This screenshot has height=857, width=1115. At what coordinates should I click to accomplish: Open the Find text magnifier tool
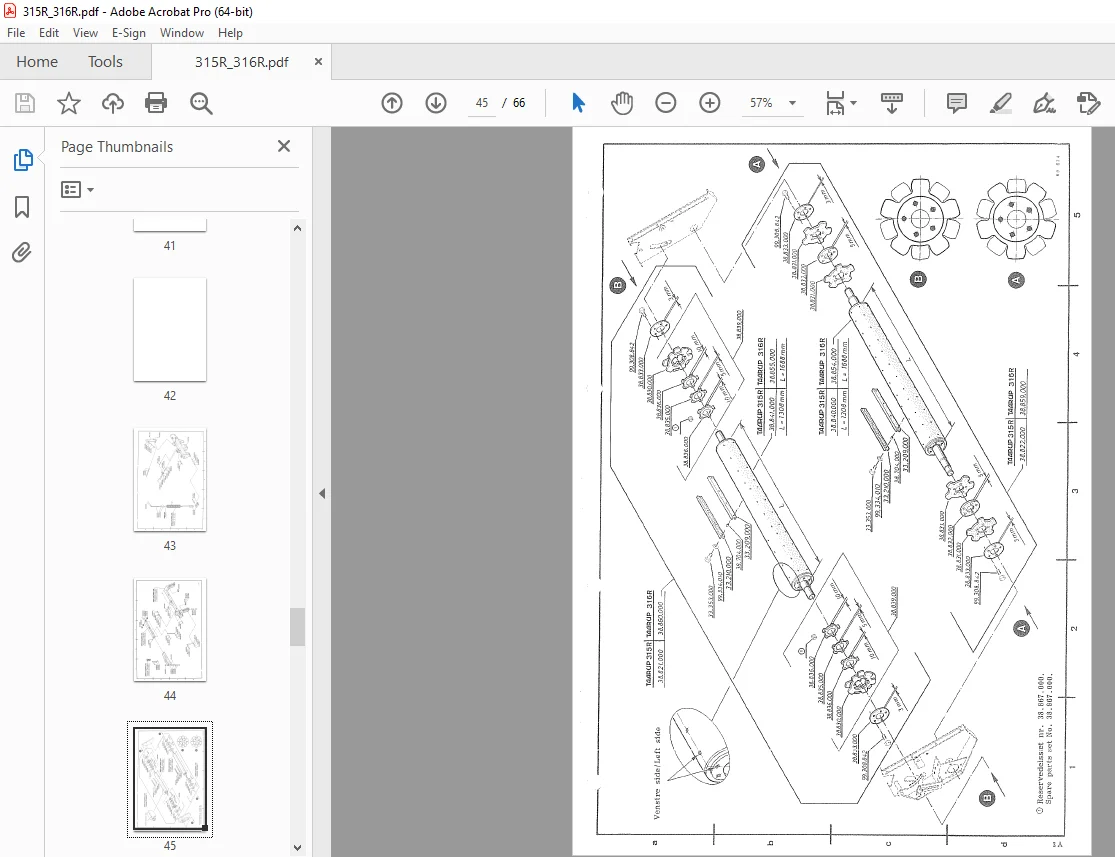(201, 103)
